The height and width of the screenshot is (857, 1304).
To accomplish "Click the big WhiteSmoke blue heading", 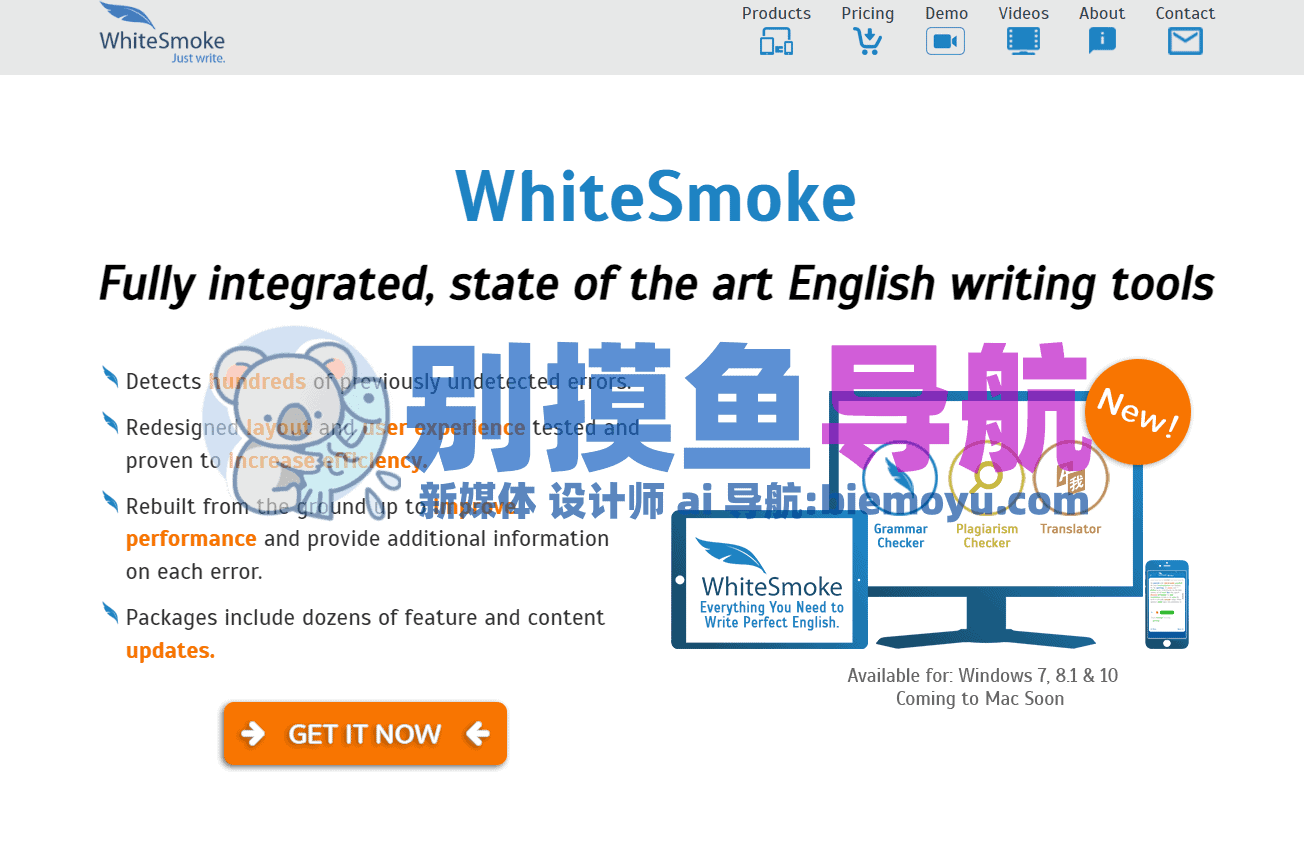I will point(655,197).
